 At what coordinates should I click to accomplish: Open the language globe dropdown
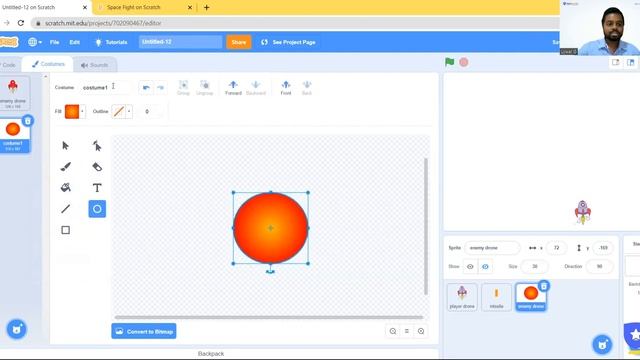coord(35,42)
